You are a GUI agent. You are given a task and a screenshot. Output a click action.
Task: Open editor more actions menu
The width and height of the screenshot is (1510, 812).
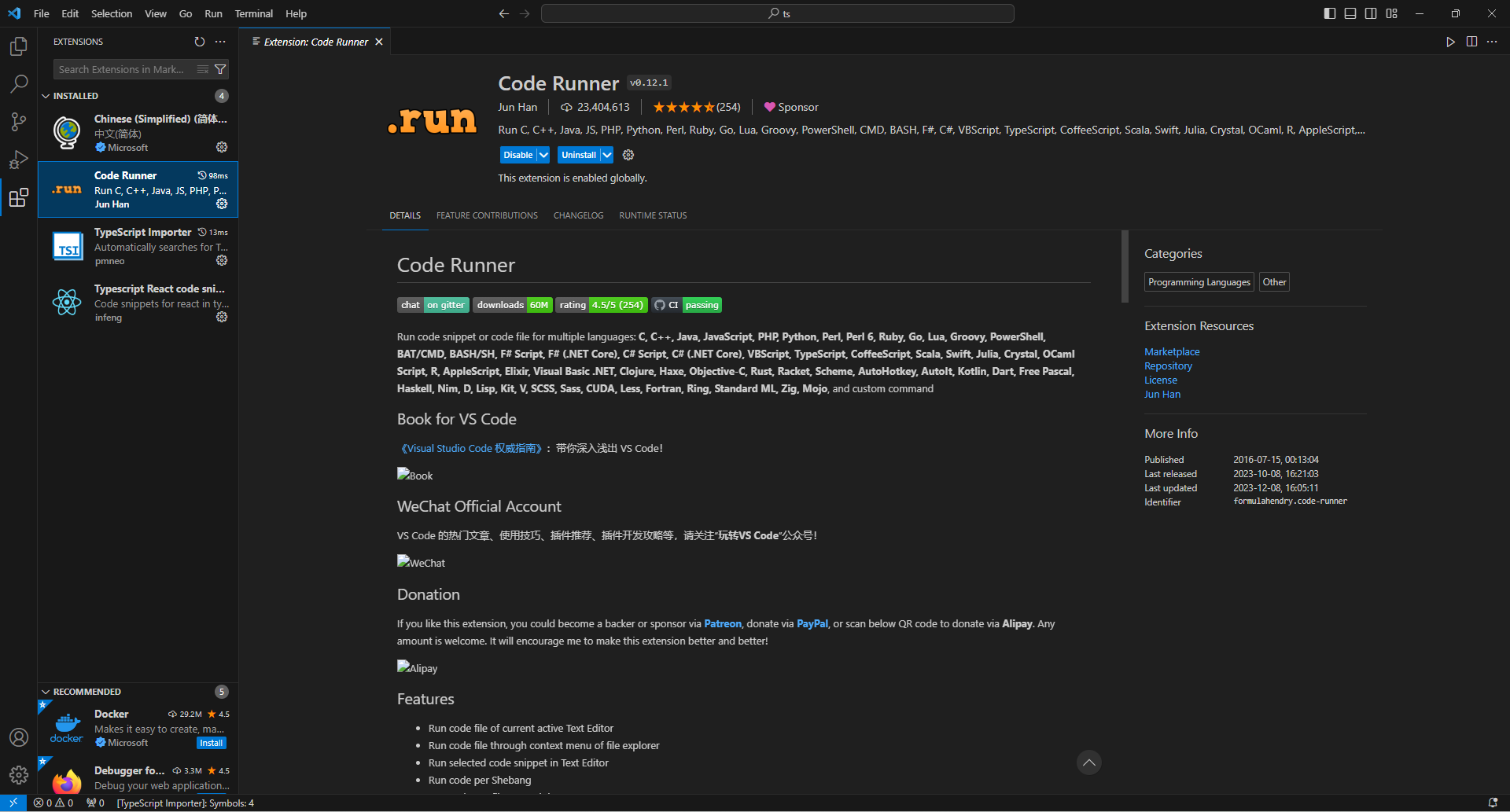click(x=1492, y=42)
